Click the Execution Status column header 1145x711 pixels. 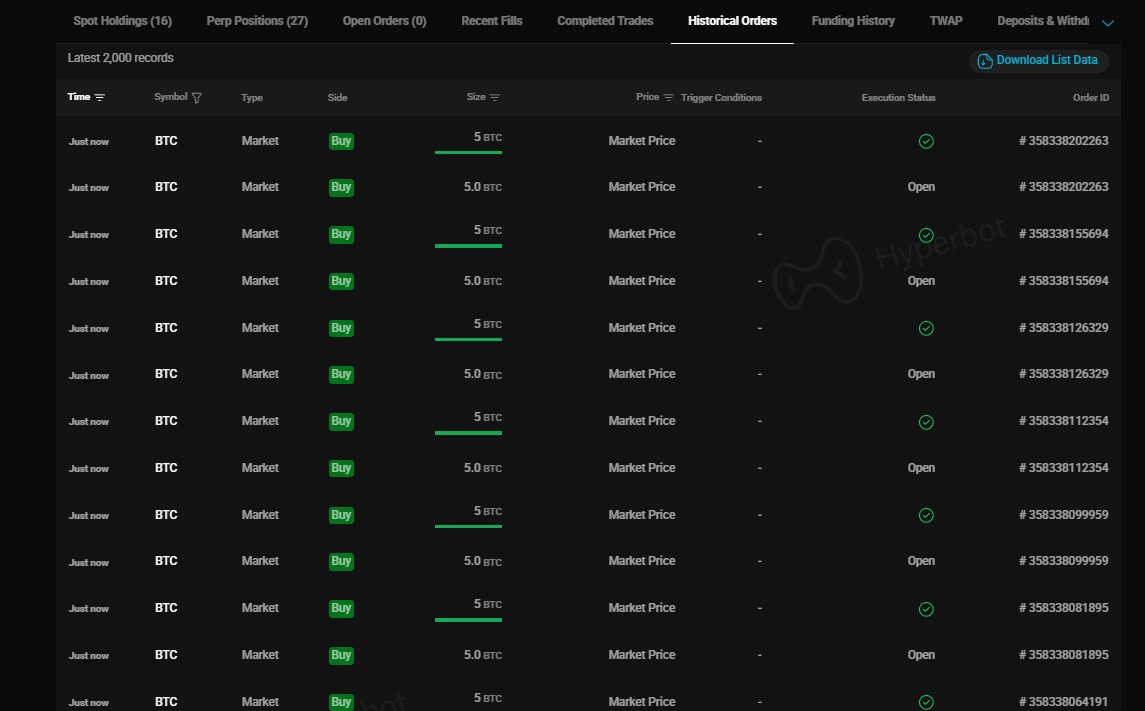tap(898, 98)
